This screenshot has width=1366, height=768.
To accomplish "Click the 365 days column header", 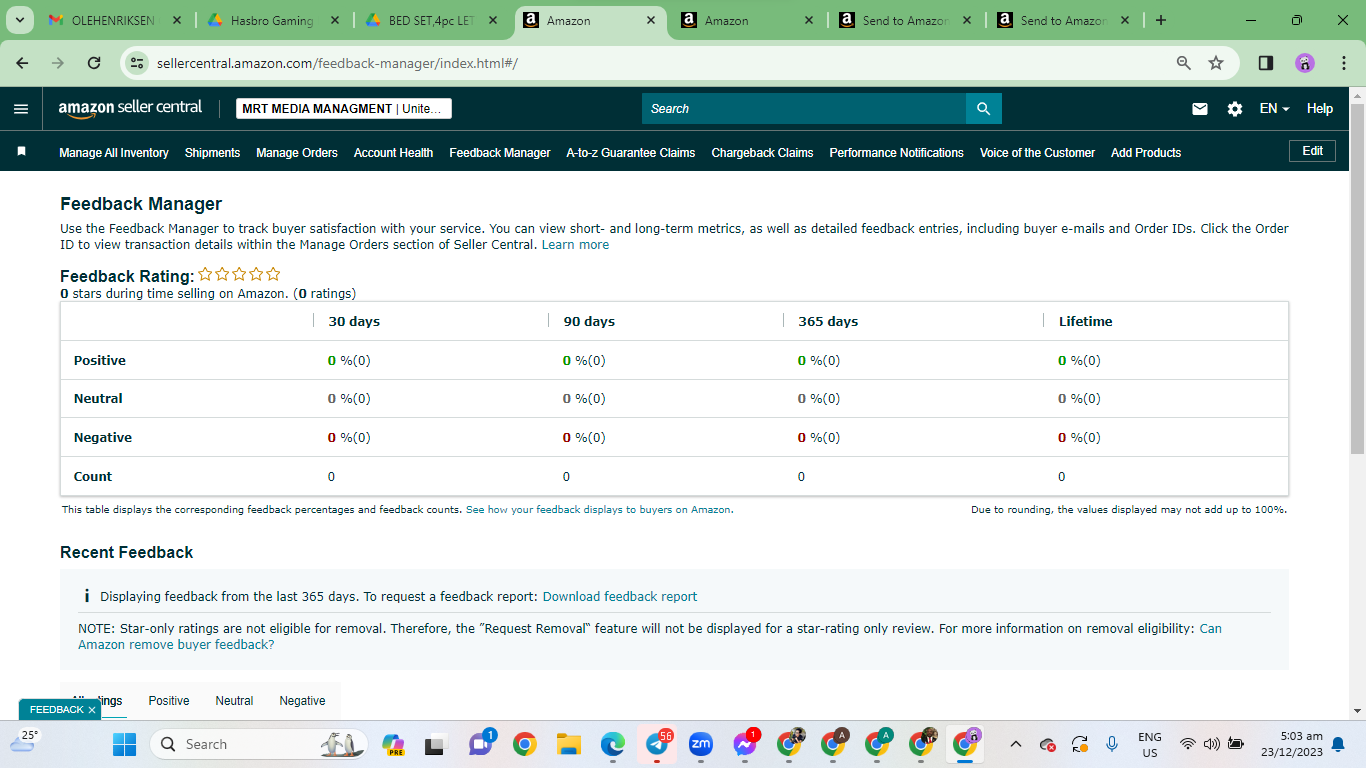I will [x=828, y=322].
